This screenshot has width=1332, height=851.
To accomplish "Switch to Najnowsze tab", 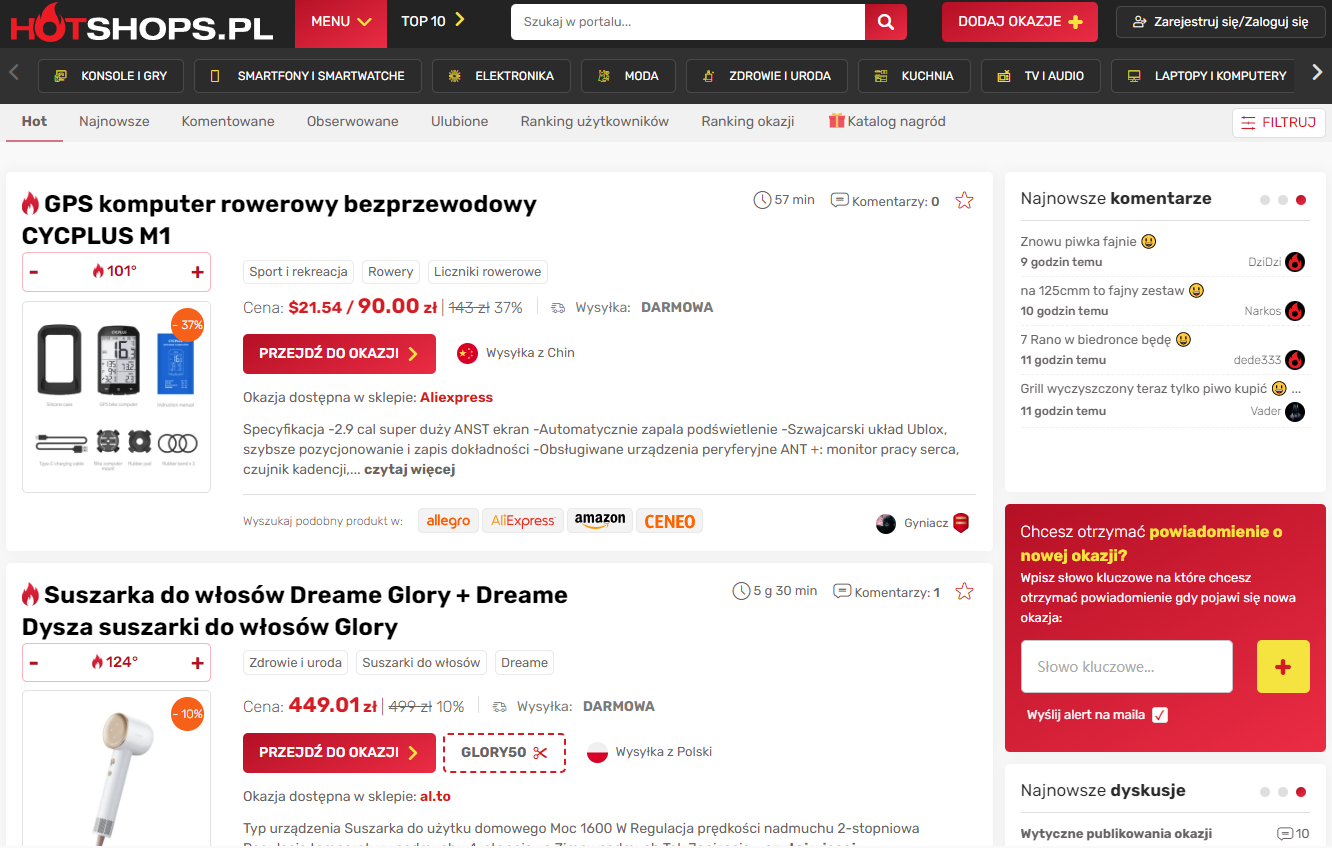I will (114, 121).
